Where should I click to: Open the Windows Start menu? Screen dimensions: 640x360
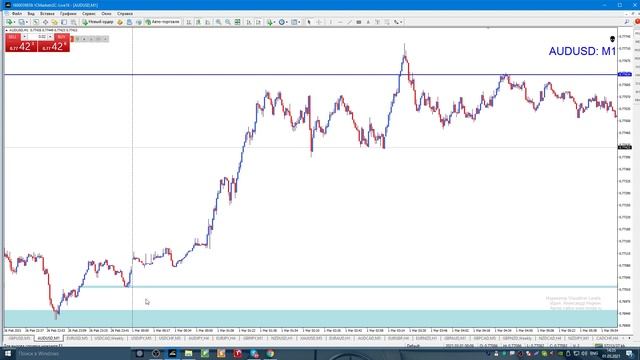(7, 353)
